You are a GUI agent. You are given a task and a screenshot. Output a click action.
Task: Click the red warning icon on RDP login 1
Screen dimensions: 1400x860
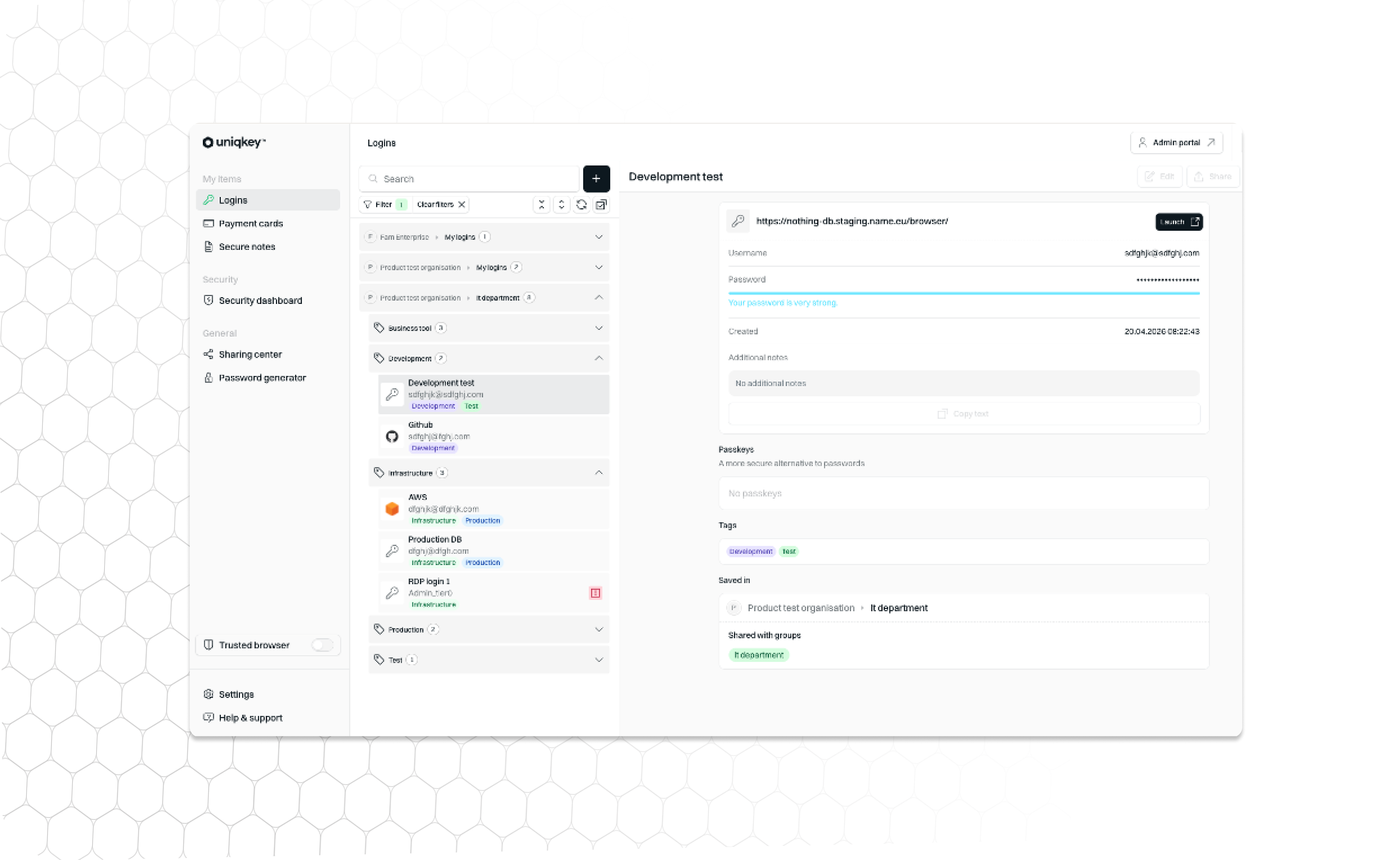click(x=595, y=593)
